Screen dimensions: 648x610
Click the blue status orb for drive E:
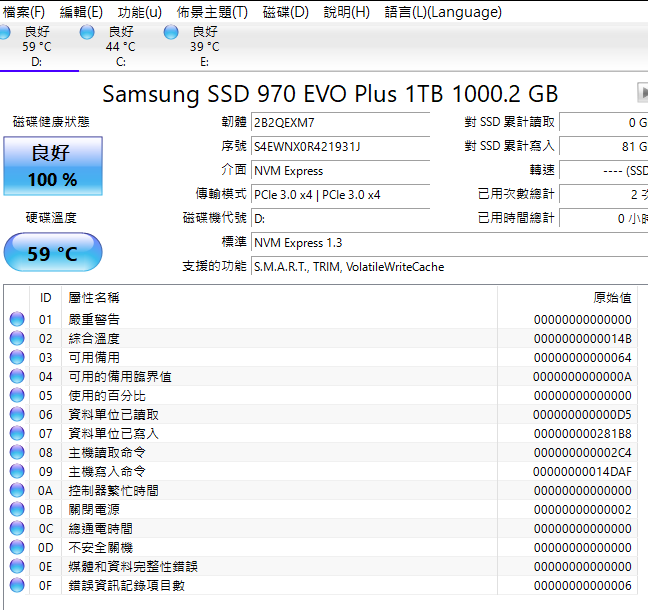[x=171, y=32]
